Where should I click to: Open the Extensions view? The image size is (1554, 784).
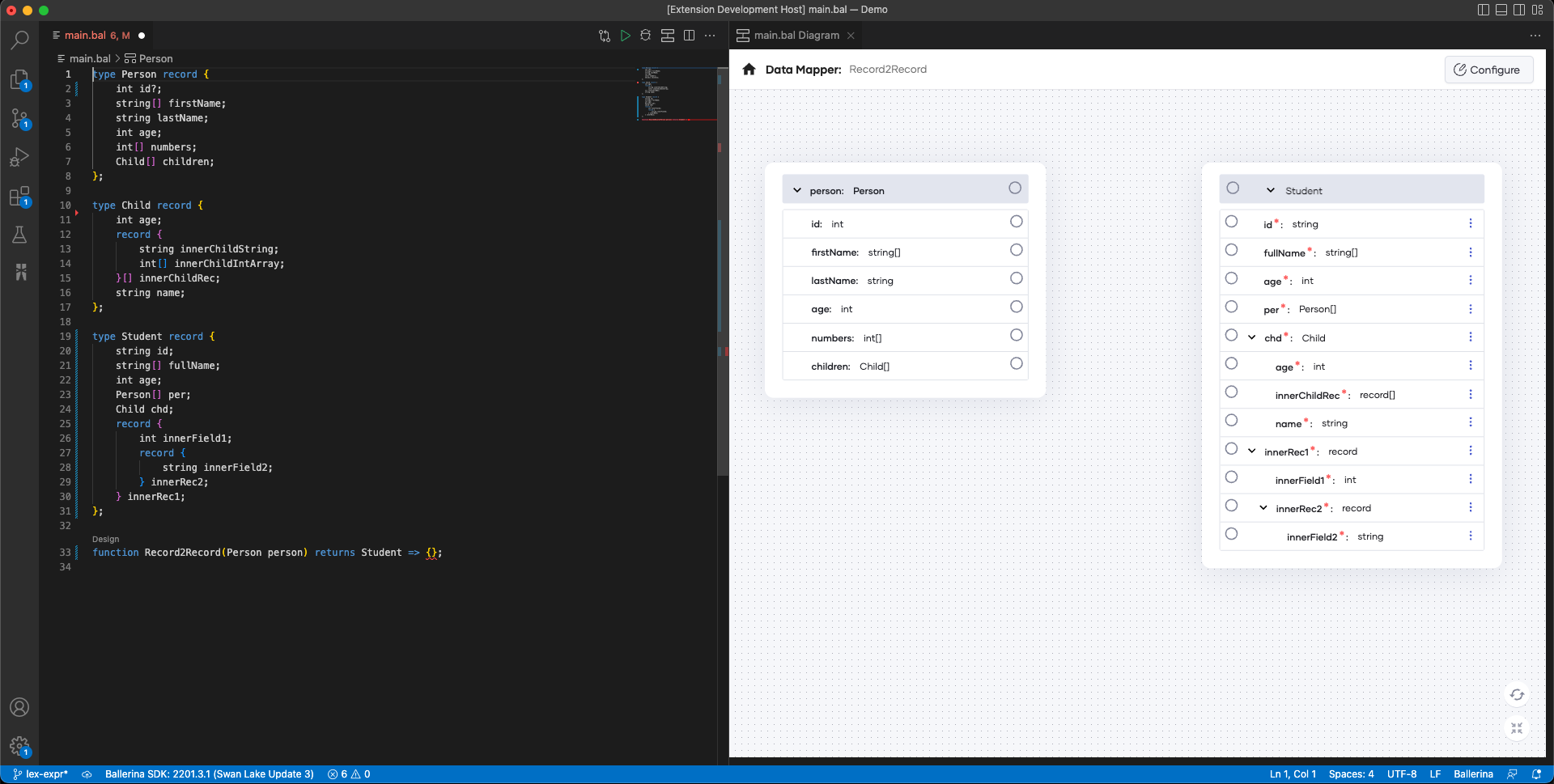[20, 197]
